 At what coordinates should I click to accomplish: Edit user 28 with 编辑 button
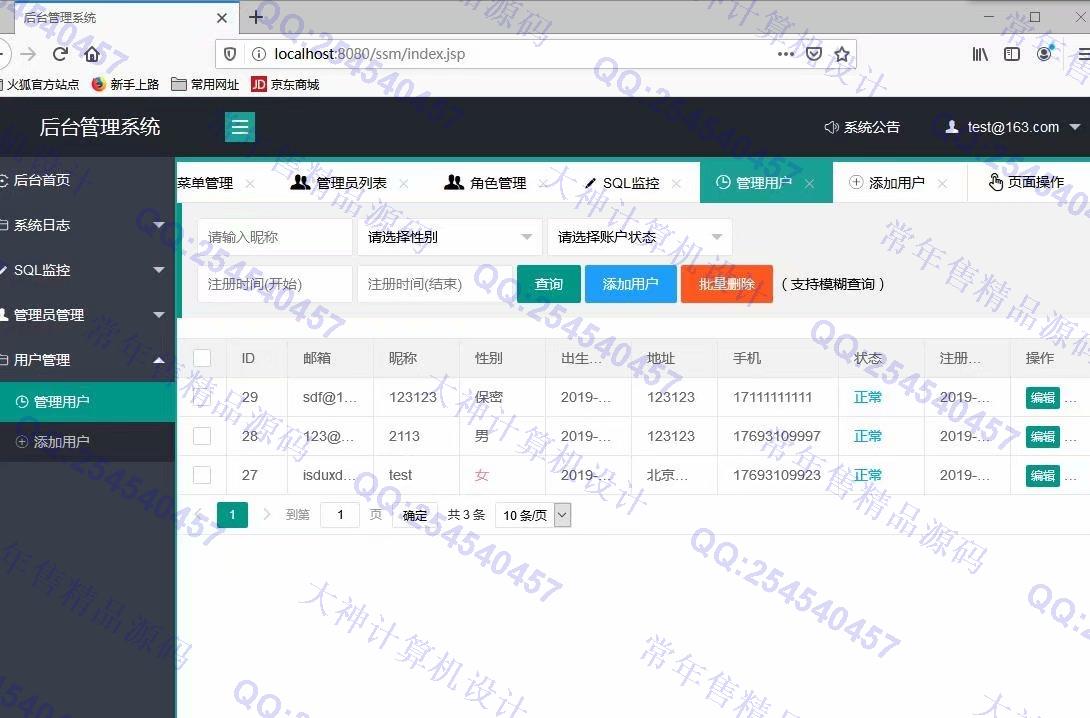[x=1043, y=436]
